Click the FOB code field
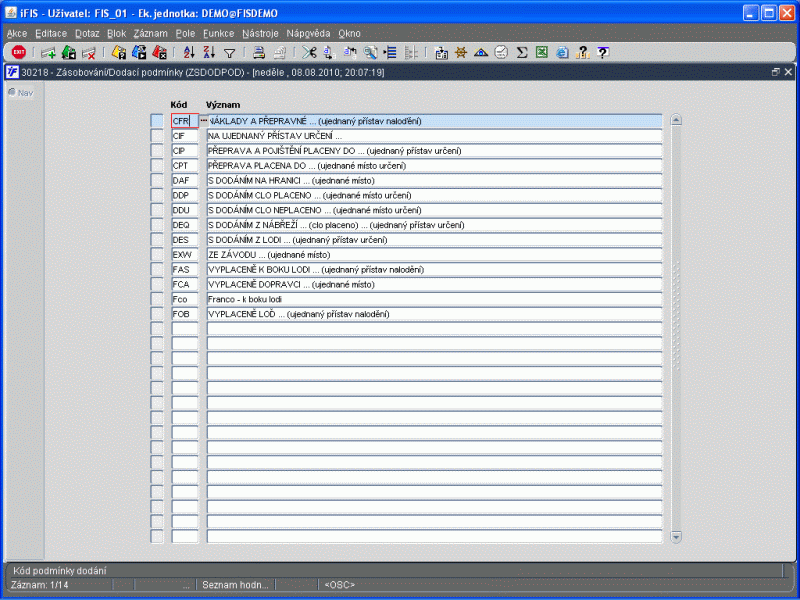This screenshot has width=800, height=600. coord(185,314)
